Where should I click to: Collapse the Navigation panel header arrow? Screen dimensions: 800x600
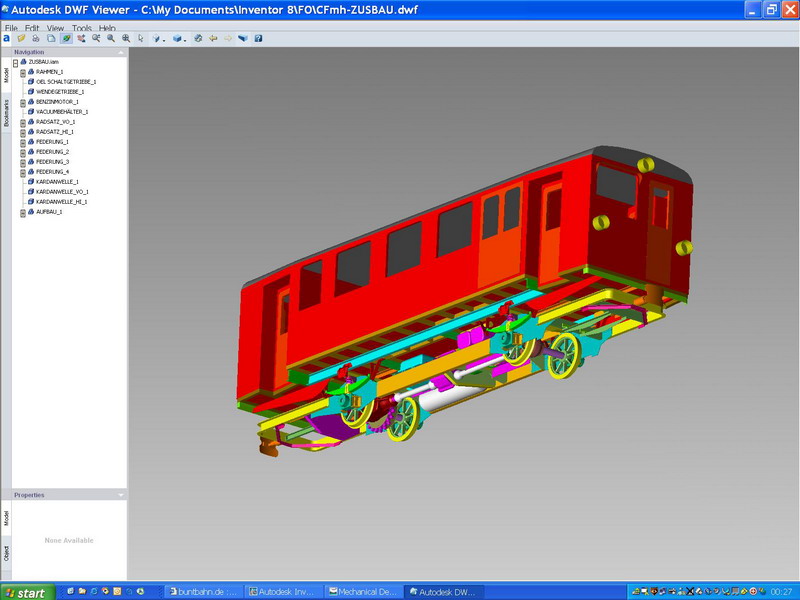(121, 52)
